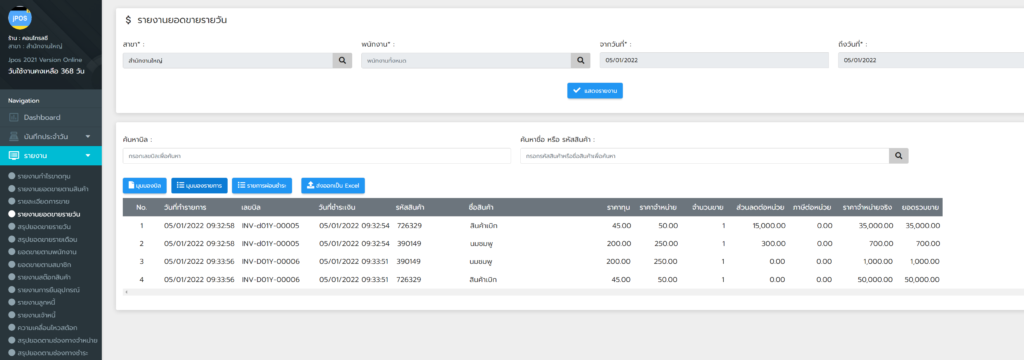Screen dimensions: 1024x360
Task: Open Dashboard from the navigation
Action: [x=42, y=118]
